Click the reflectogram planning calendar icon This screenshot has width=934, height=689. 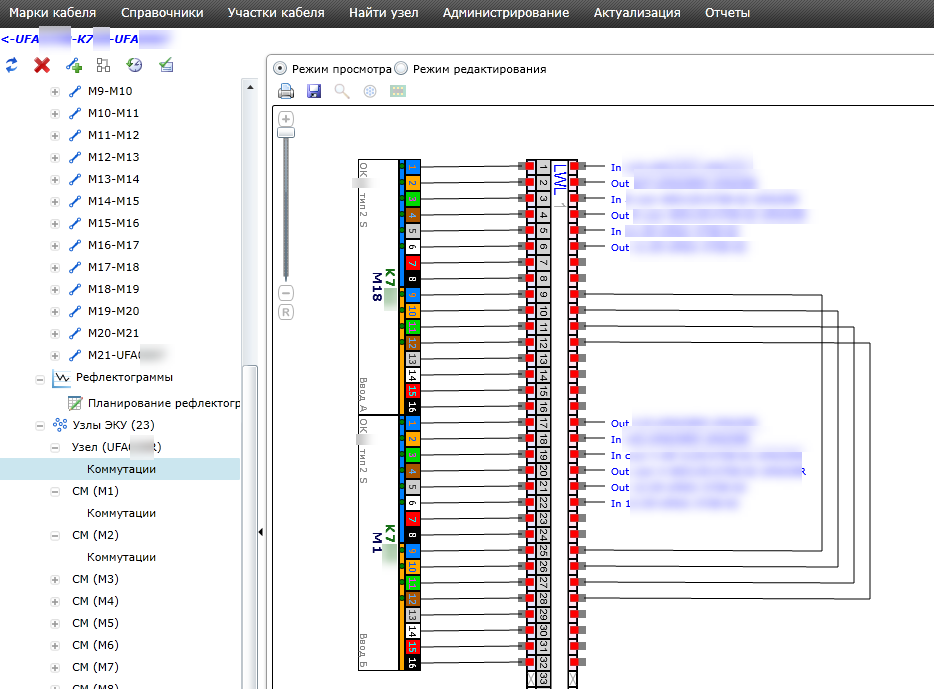[x=75, y=403]
